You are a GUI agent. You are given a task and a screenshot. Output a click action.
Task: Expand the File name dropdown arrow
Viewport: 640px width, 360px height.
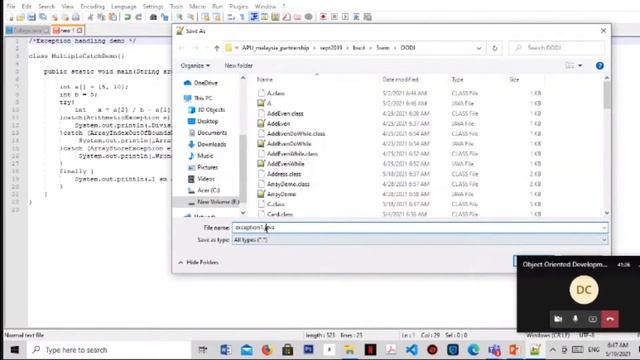(x=604, y=228)
